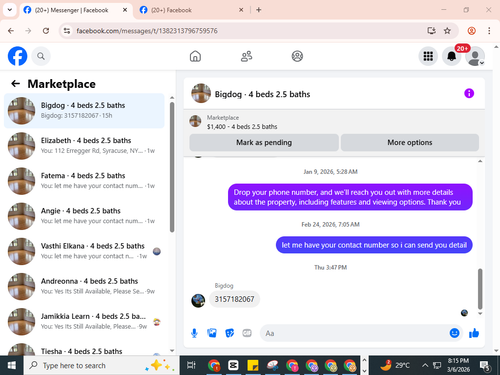Screen dimensions: 500x375
Task: Click the $1,400 - 4 beds 2.5 baths listing text
Action: tap(242, 127)
